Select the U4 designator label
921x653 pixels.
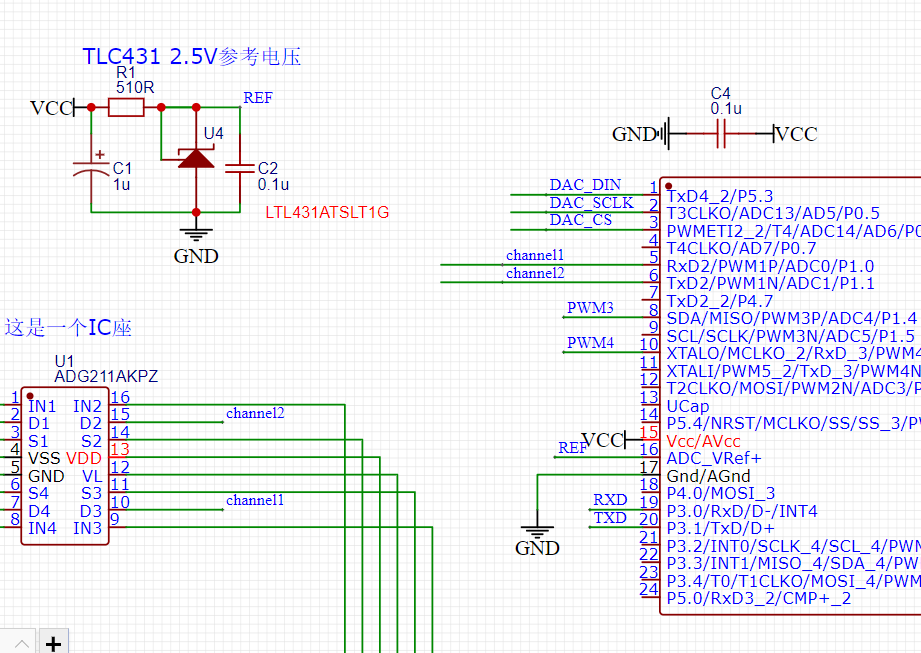pos(214,133)
